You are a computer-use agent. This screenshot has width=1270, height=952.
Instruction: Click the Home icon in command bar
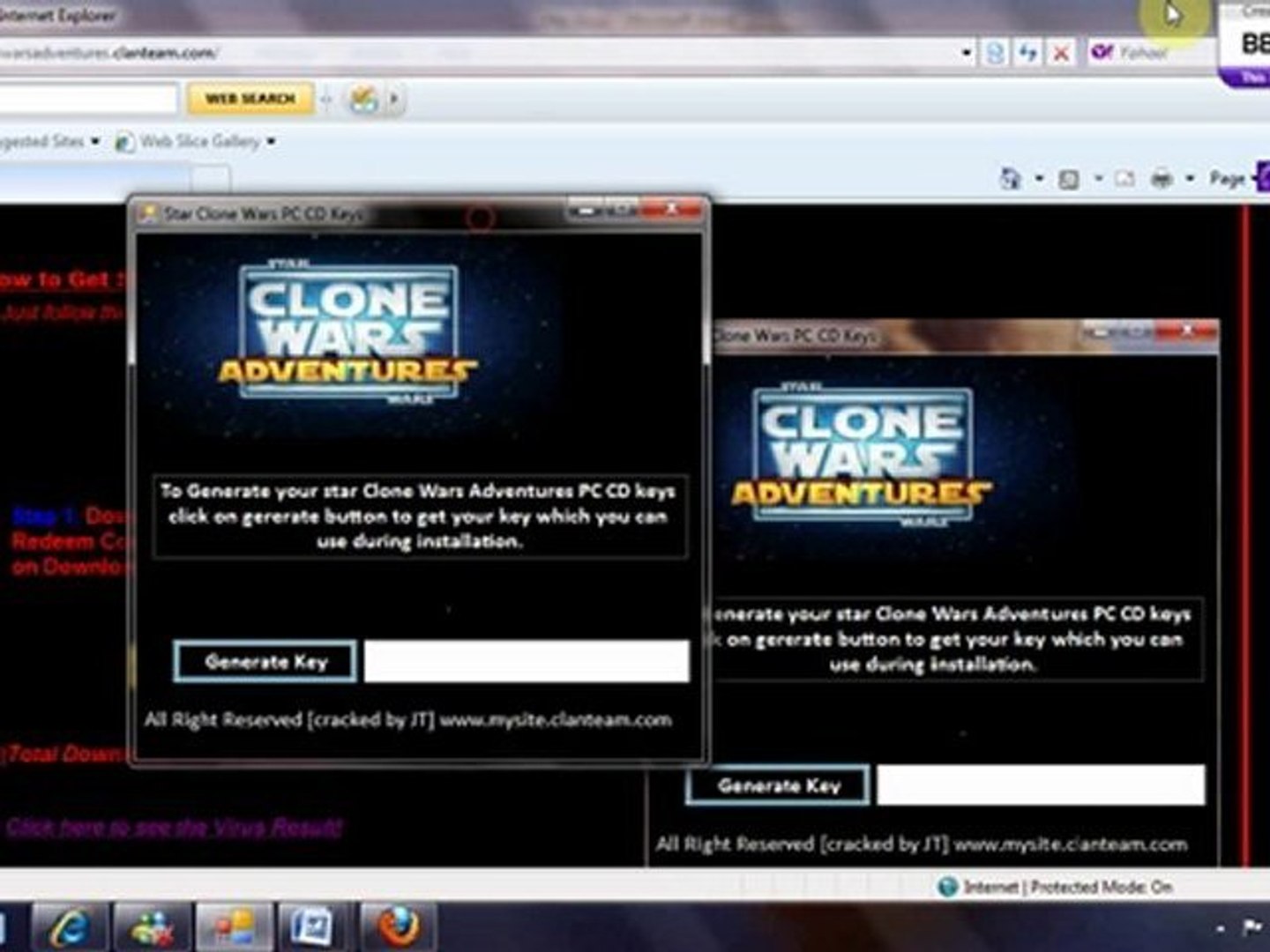tap(1011, 179)
